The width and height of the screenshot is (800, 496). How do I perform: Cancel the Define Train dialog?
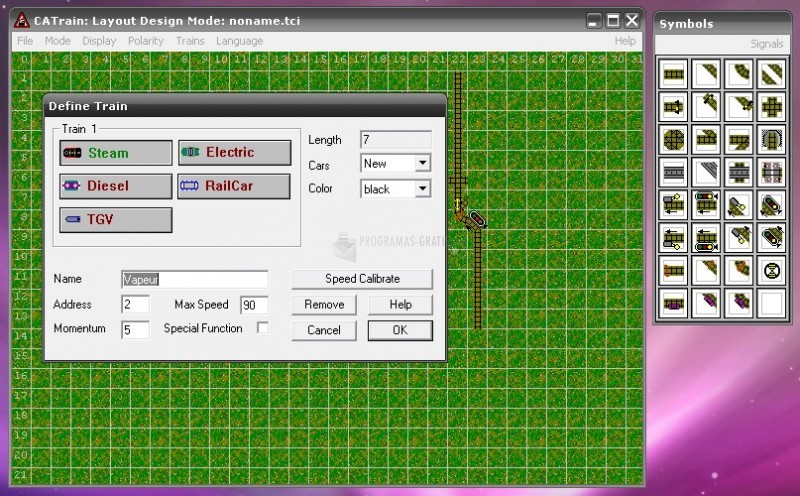[x=324, y=330]
